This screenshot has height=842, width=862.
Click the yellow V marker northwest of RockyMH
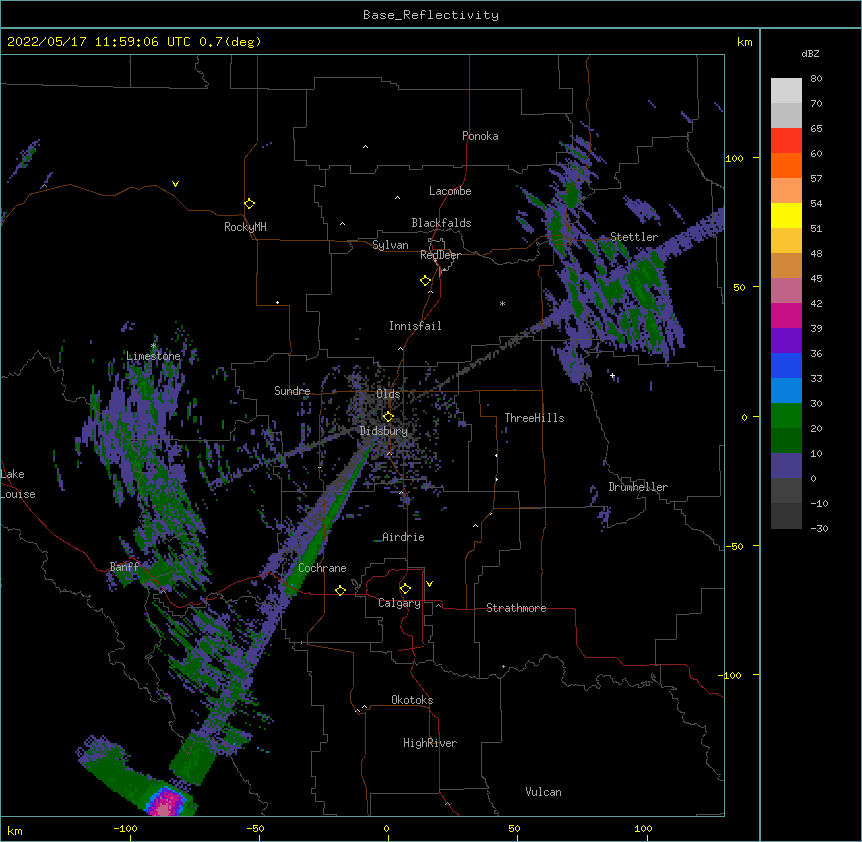[x=175, y=184]
